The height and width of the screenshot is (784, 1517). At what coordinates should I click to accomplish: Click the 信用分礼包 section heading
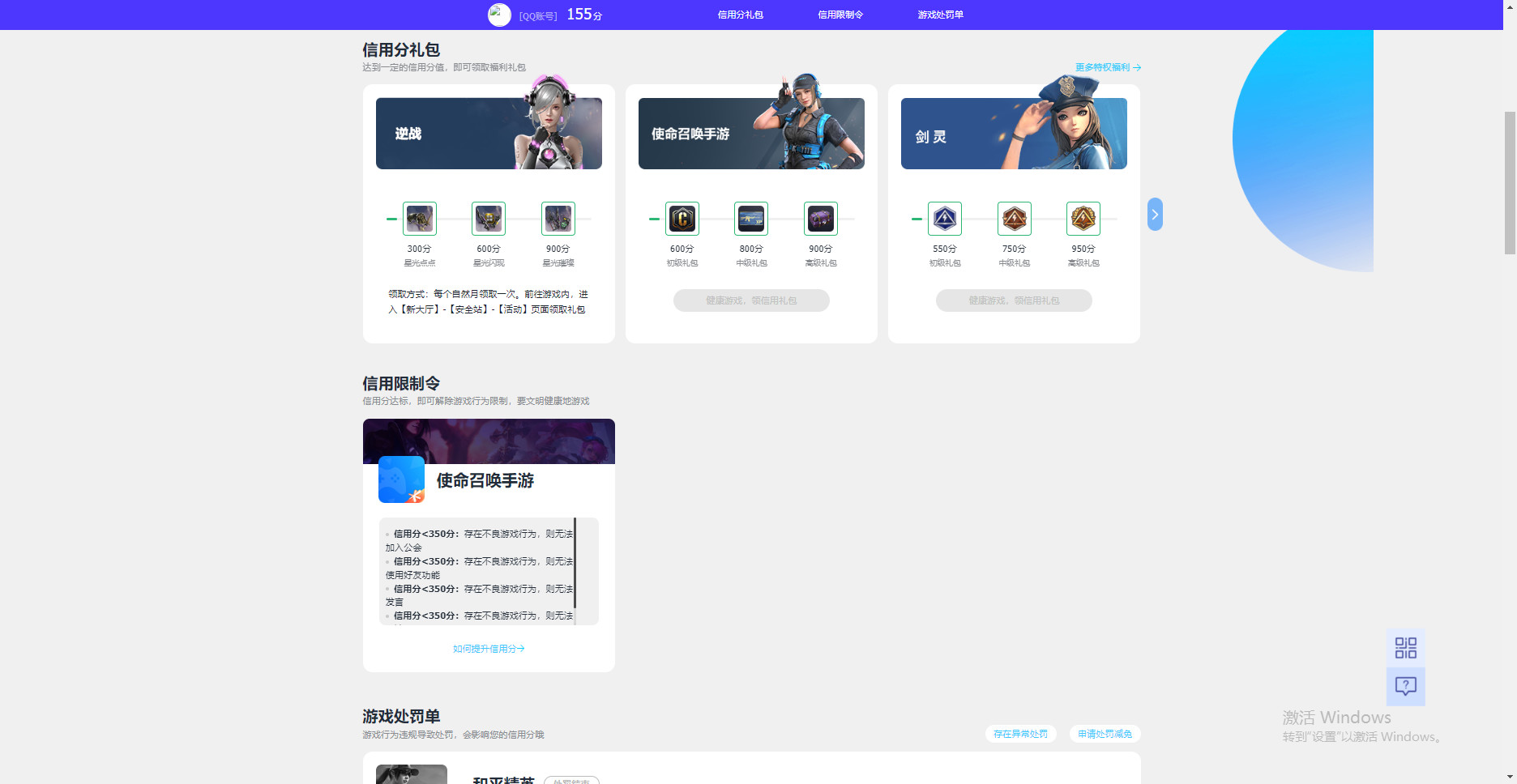click(x=401, y=49)
